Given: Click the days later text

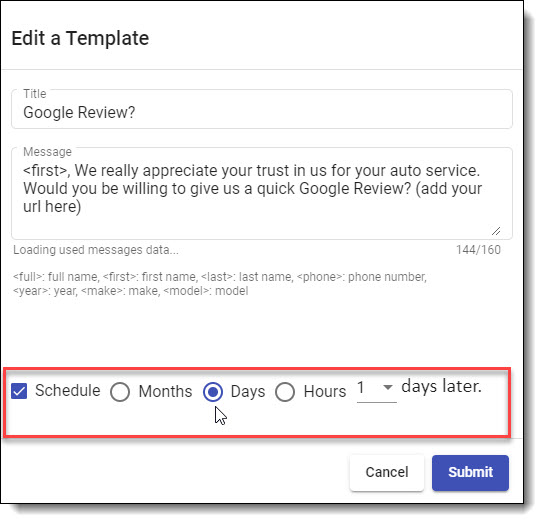Looking at the screenshot, I should click(x=442, y=387).
